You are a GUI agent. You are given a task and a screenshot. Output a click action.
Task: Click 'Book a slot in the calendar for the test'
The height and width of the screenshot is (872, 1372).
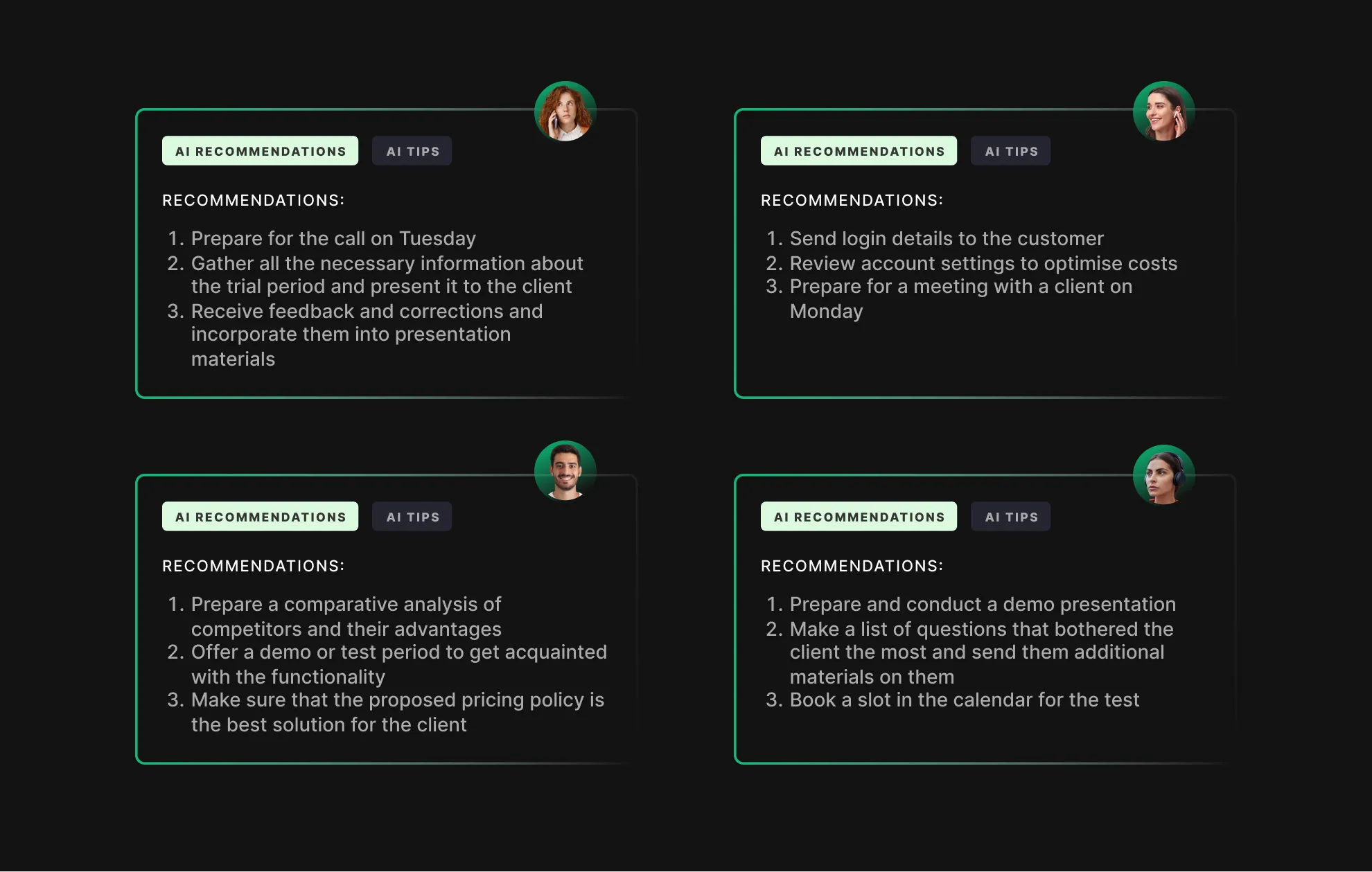tap(964, 700)
